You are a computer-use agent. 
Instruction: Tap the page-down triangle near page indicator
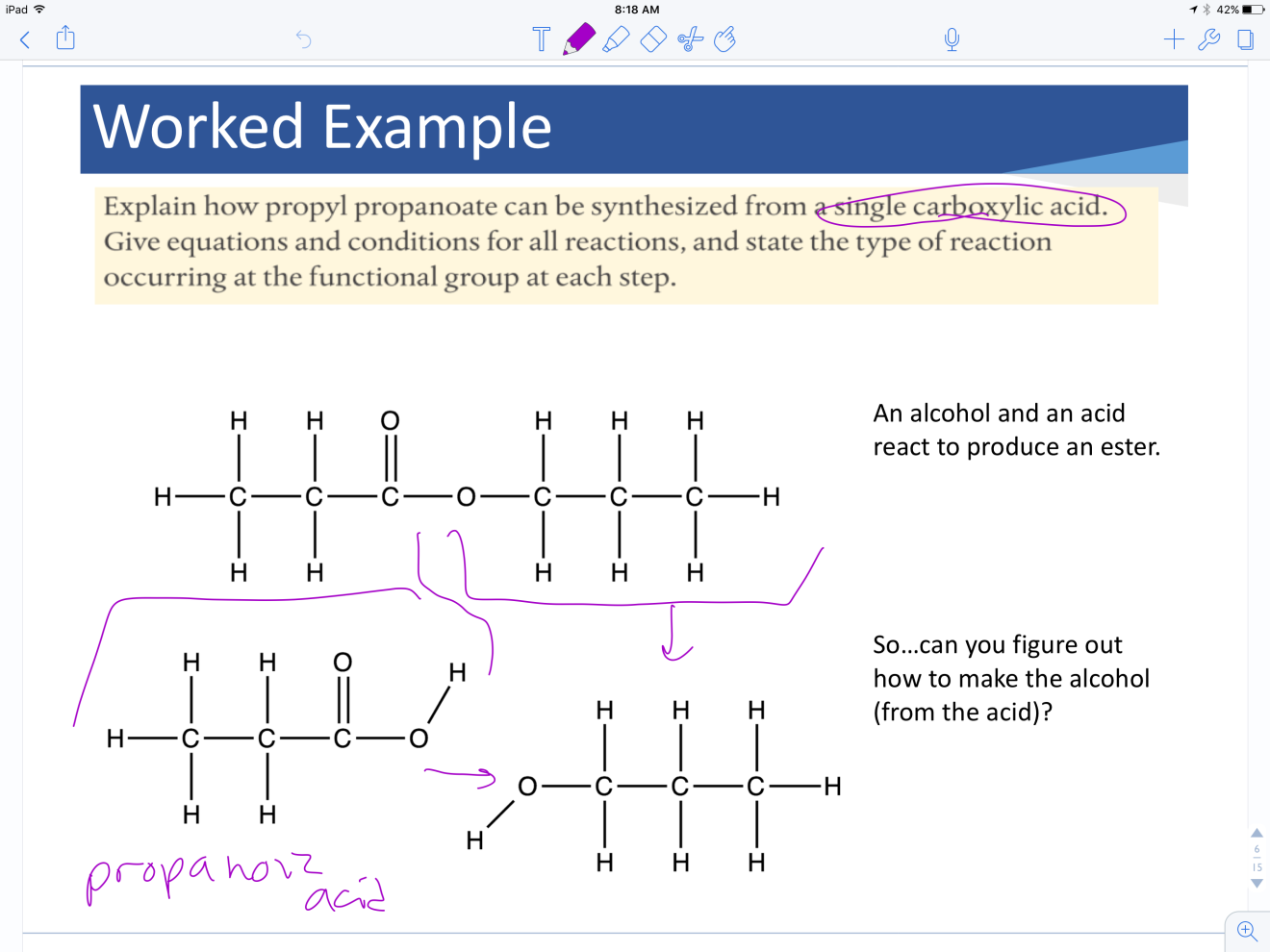(1256, 882)
